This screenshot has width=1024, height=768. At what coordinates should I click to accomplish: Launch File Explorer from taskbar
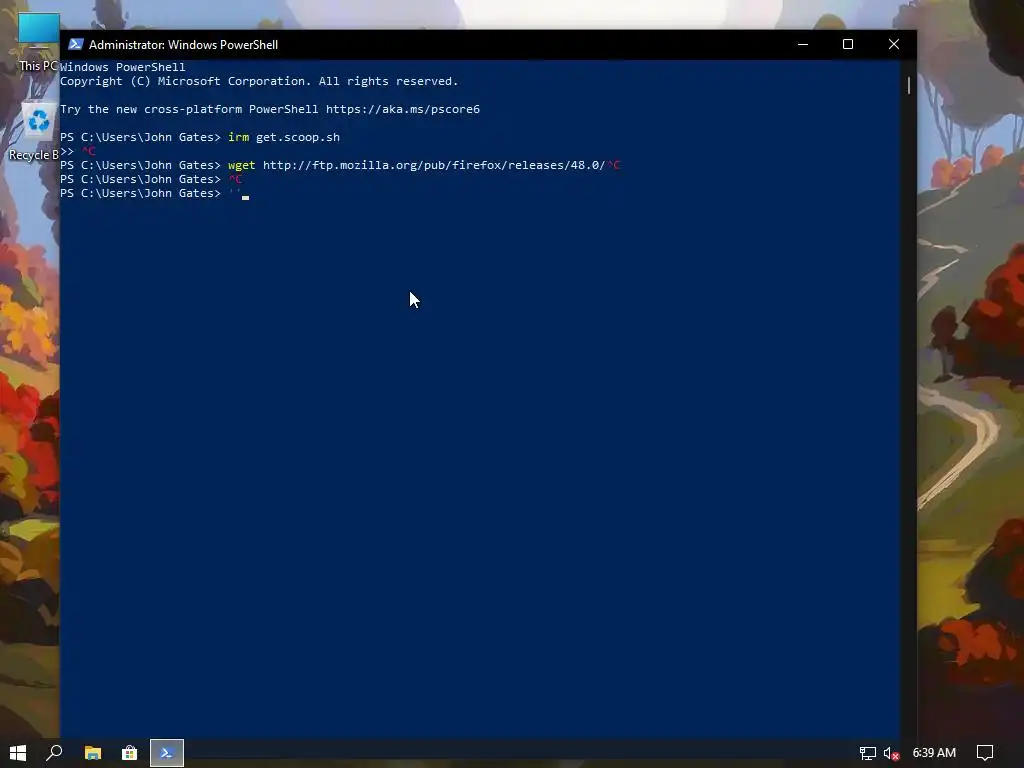(x=93, y=753)
